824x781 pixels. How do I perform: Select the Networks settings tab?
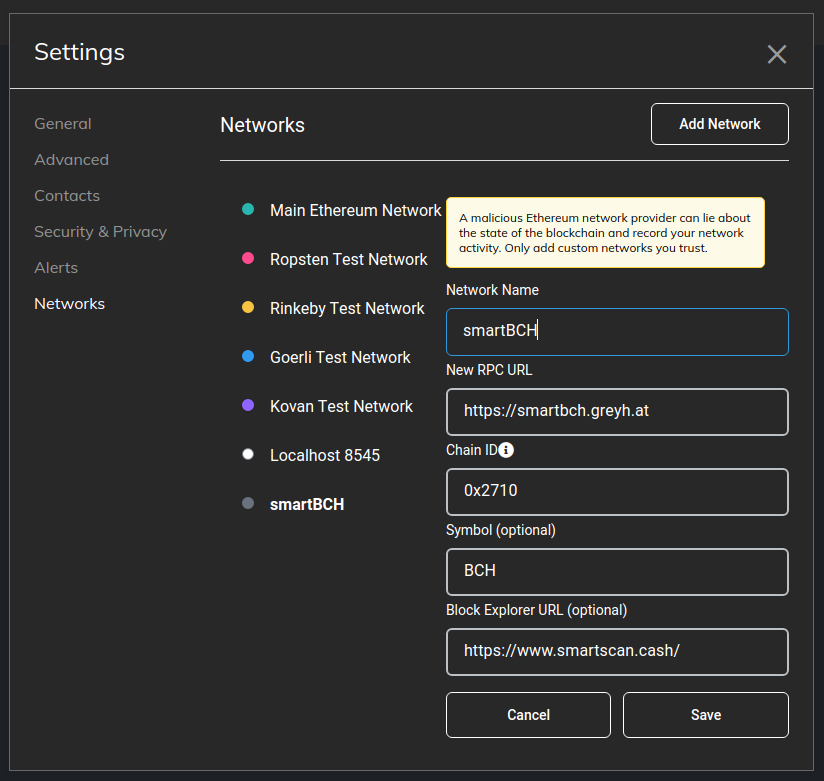[x=69, y=304]
